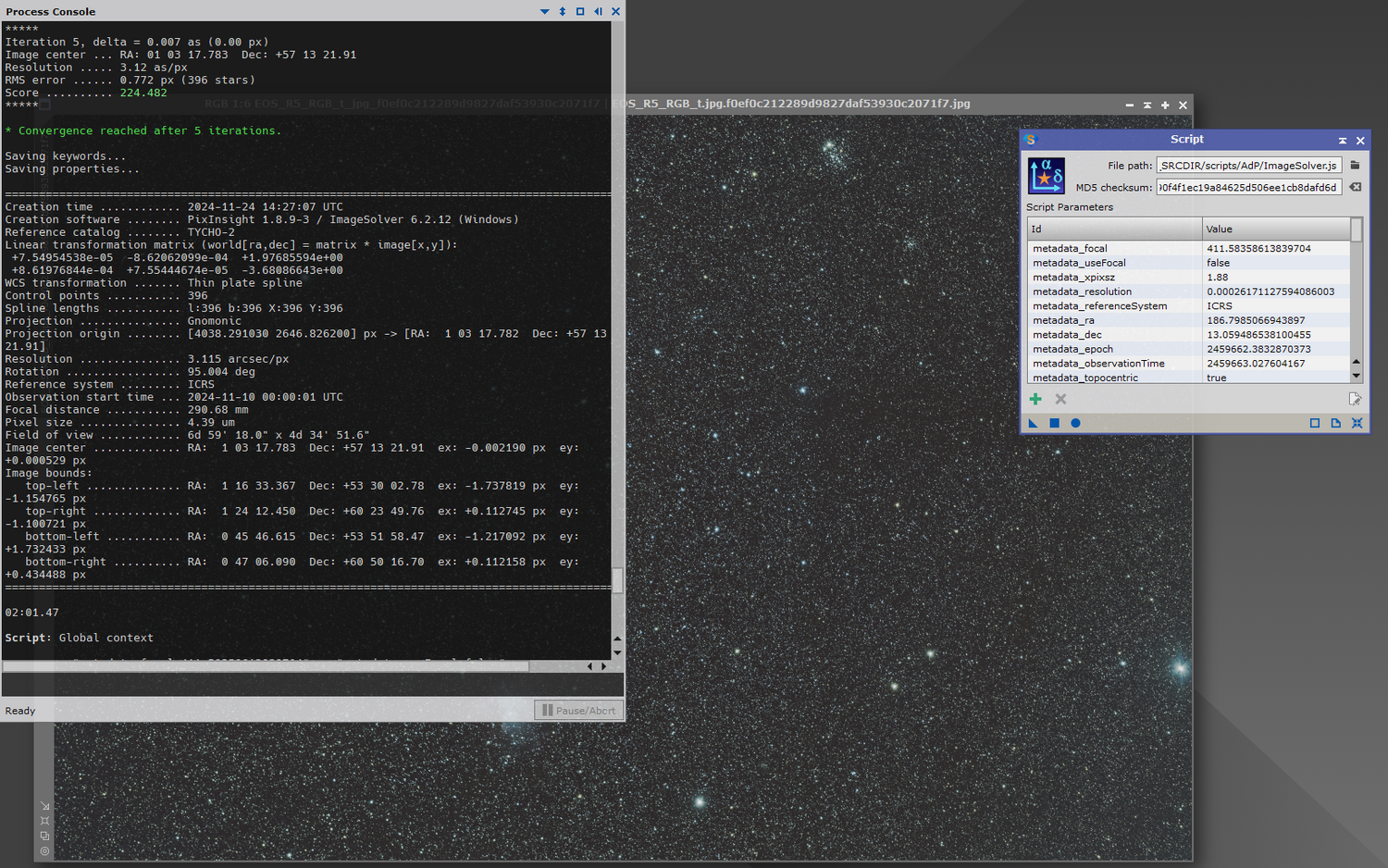Delete selected script parameter with gray X

[x=1060, y=399]
